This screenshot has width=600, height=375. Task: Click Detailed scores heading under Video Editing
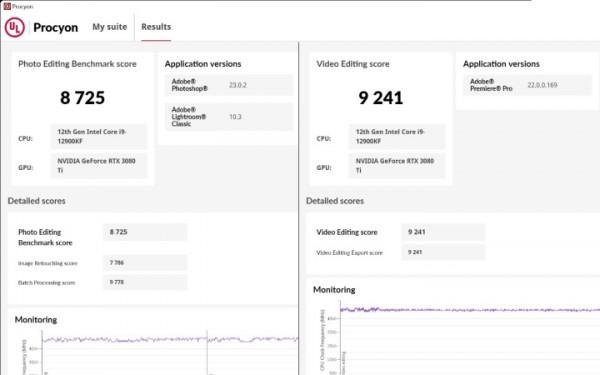click(335, 201)
